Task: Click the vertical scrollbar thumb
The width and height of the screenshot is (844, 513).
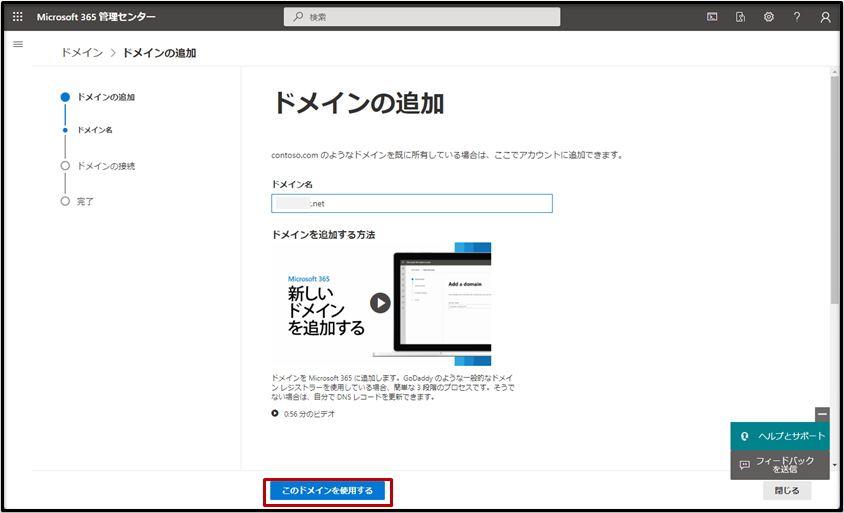Action: point(834,189)
